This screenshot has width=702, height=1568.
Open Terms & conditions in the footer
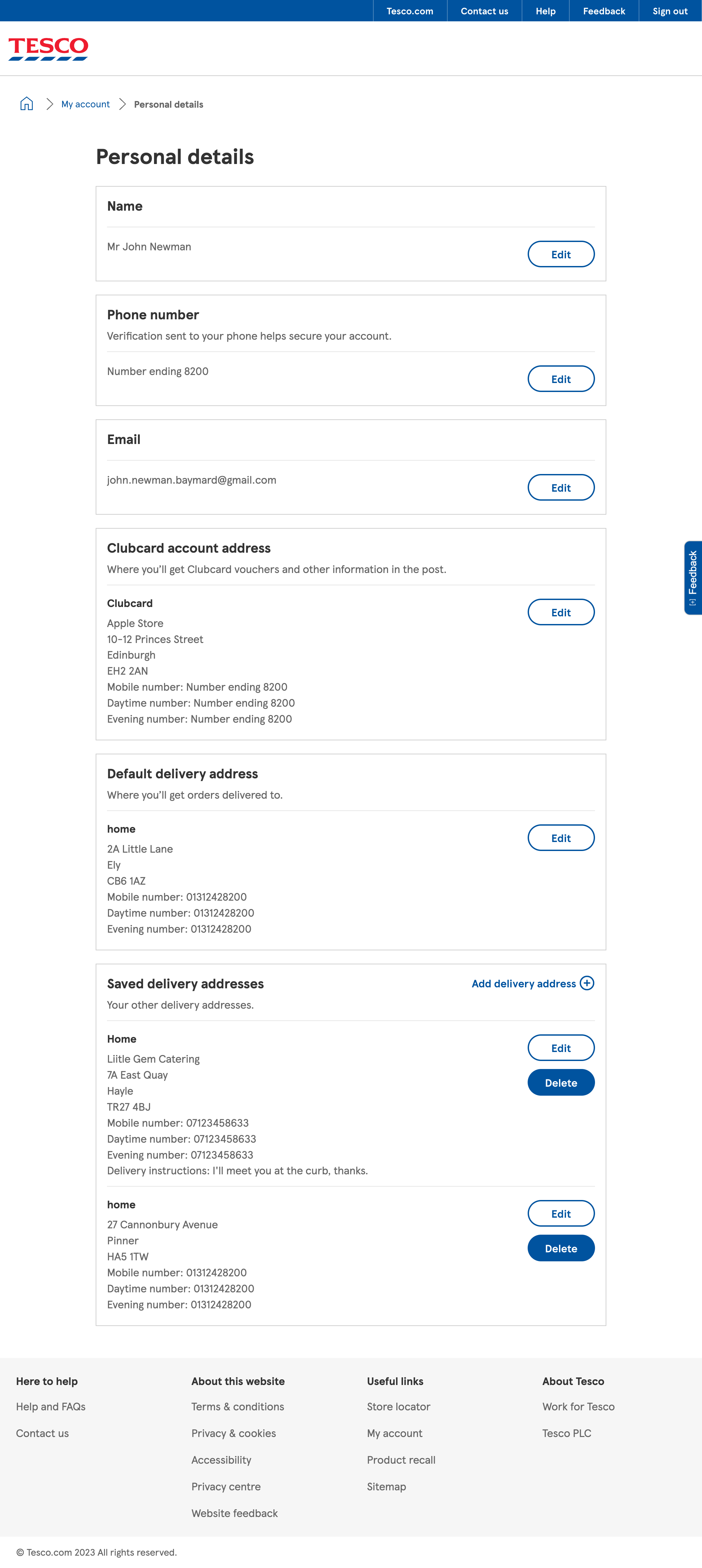click(237, 1406)
